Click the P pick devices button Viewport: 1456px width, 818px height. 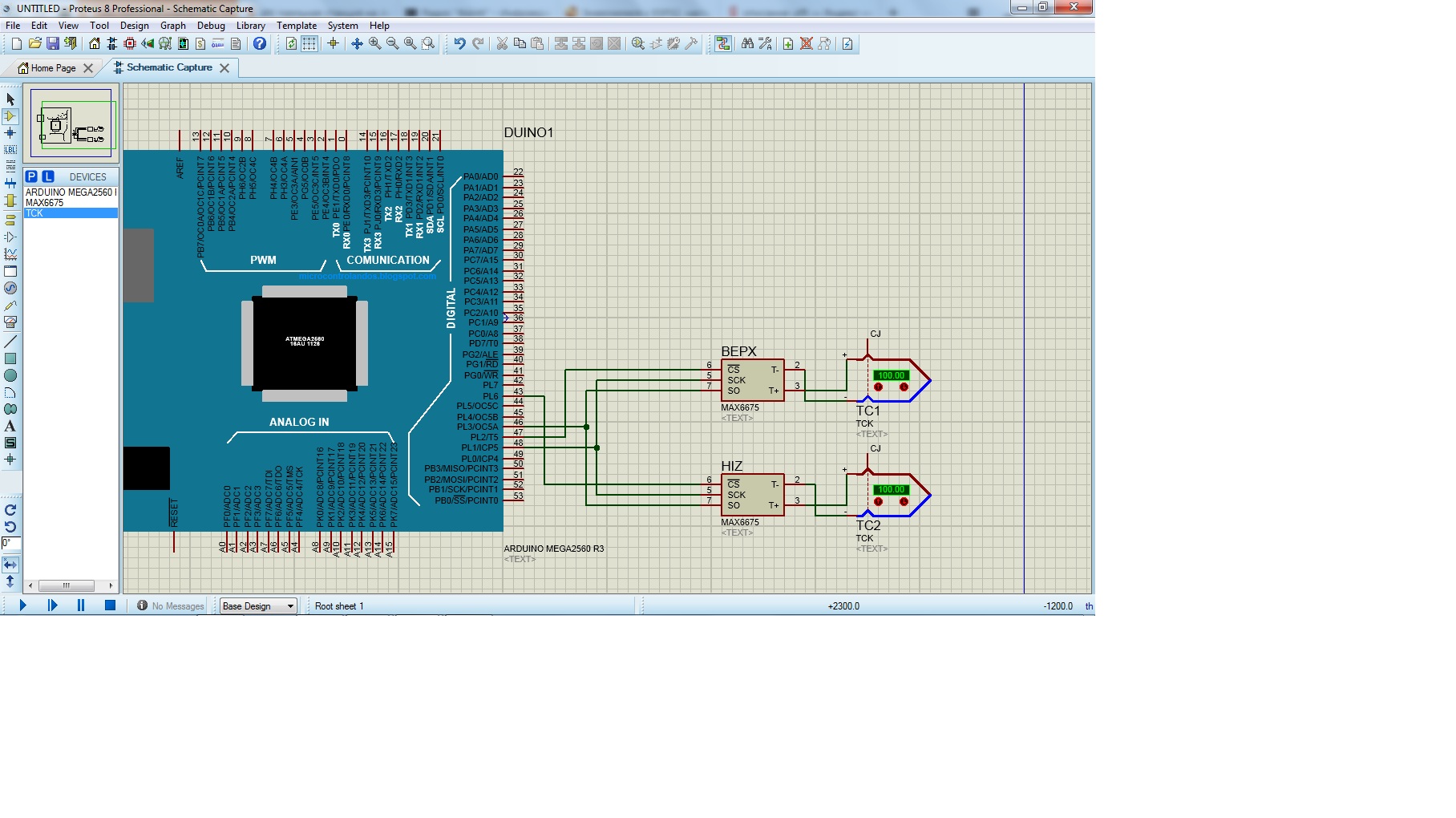[x=31, y=176]
